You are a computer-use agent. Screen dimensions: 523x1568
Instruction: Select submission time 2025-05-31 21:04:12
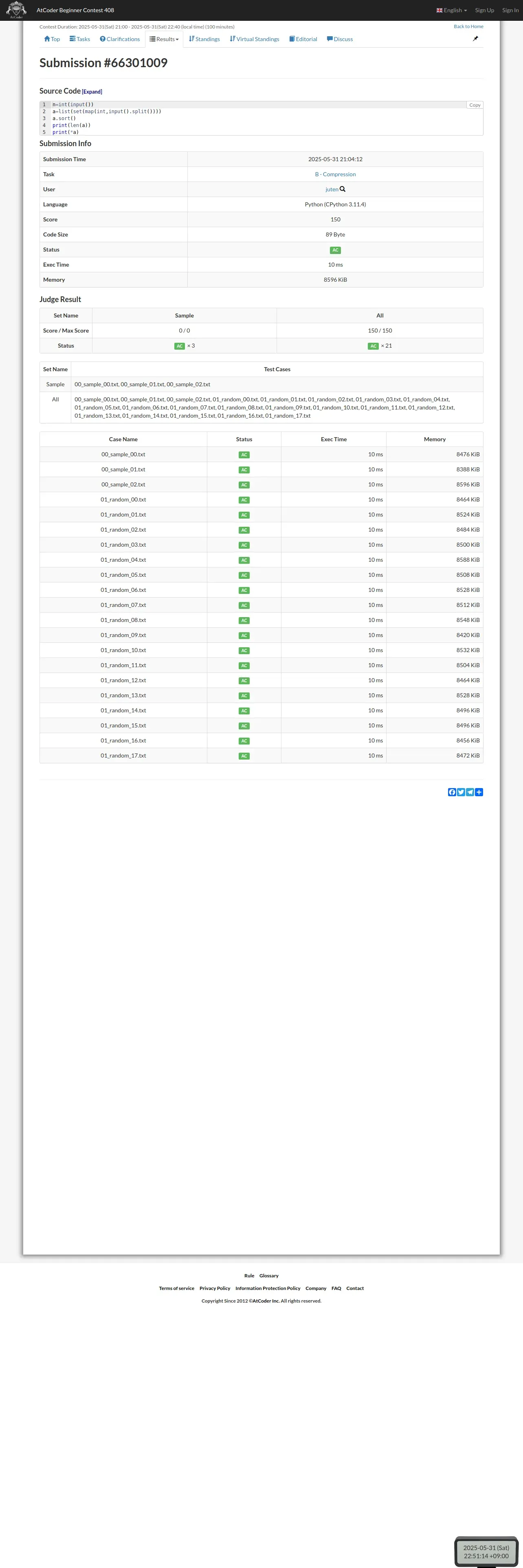(x=336, y=160)
